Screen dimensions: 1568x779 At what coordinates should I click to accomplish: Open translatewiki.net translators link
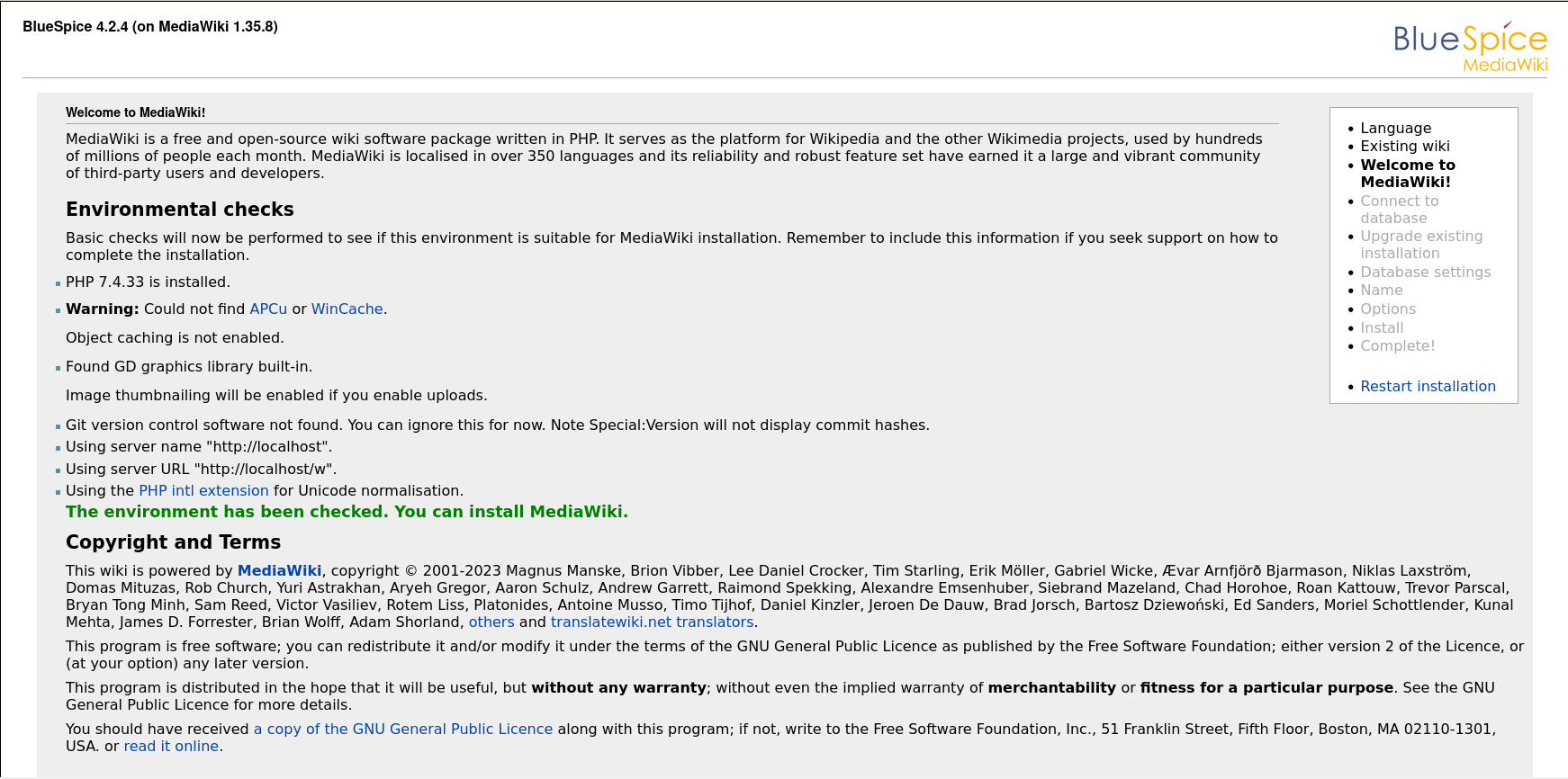click(653, 622)
